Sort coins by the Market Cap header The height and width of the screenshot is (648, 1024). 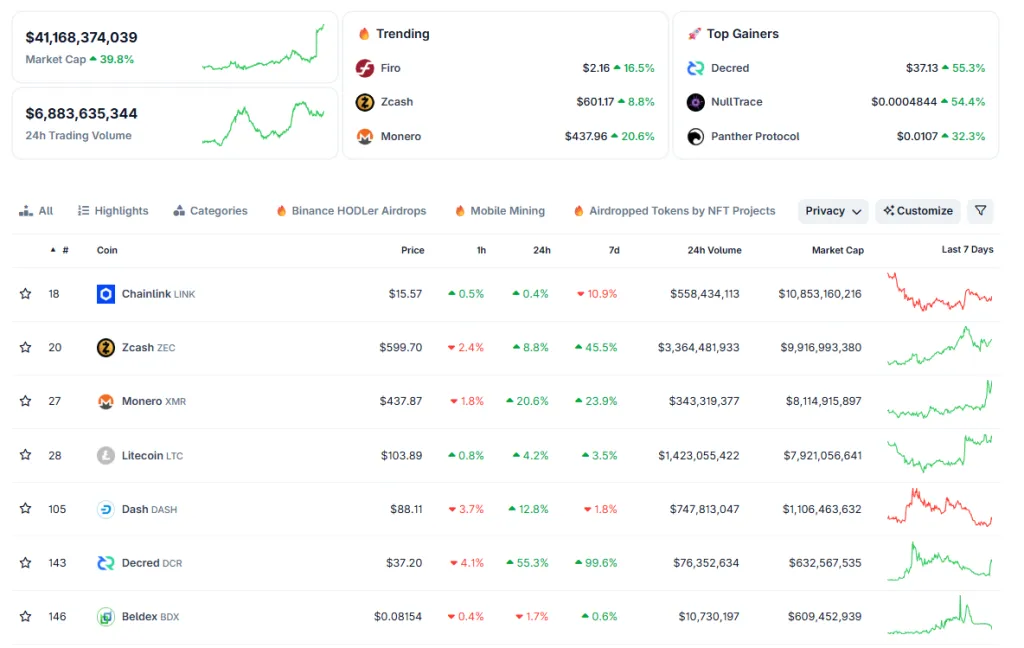pyautogui.click(x=837, y=250)
